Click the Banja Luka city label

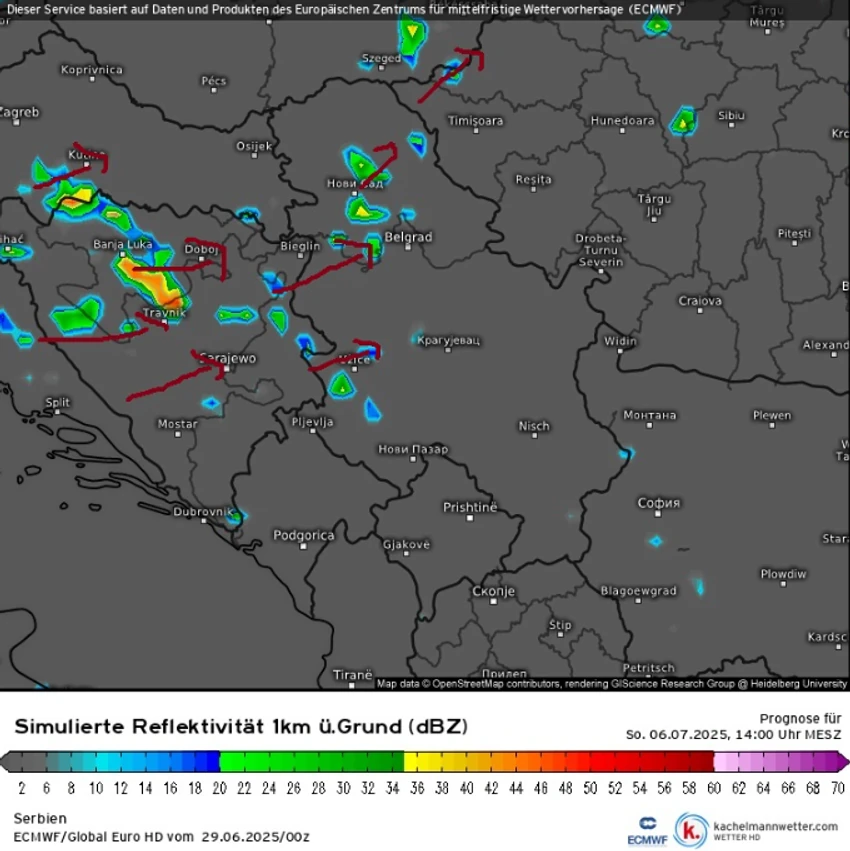coord(123,244)
